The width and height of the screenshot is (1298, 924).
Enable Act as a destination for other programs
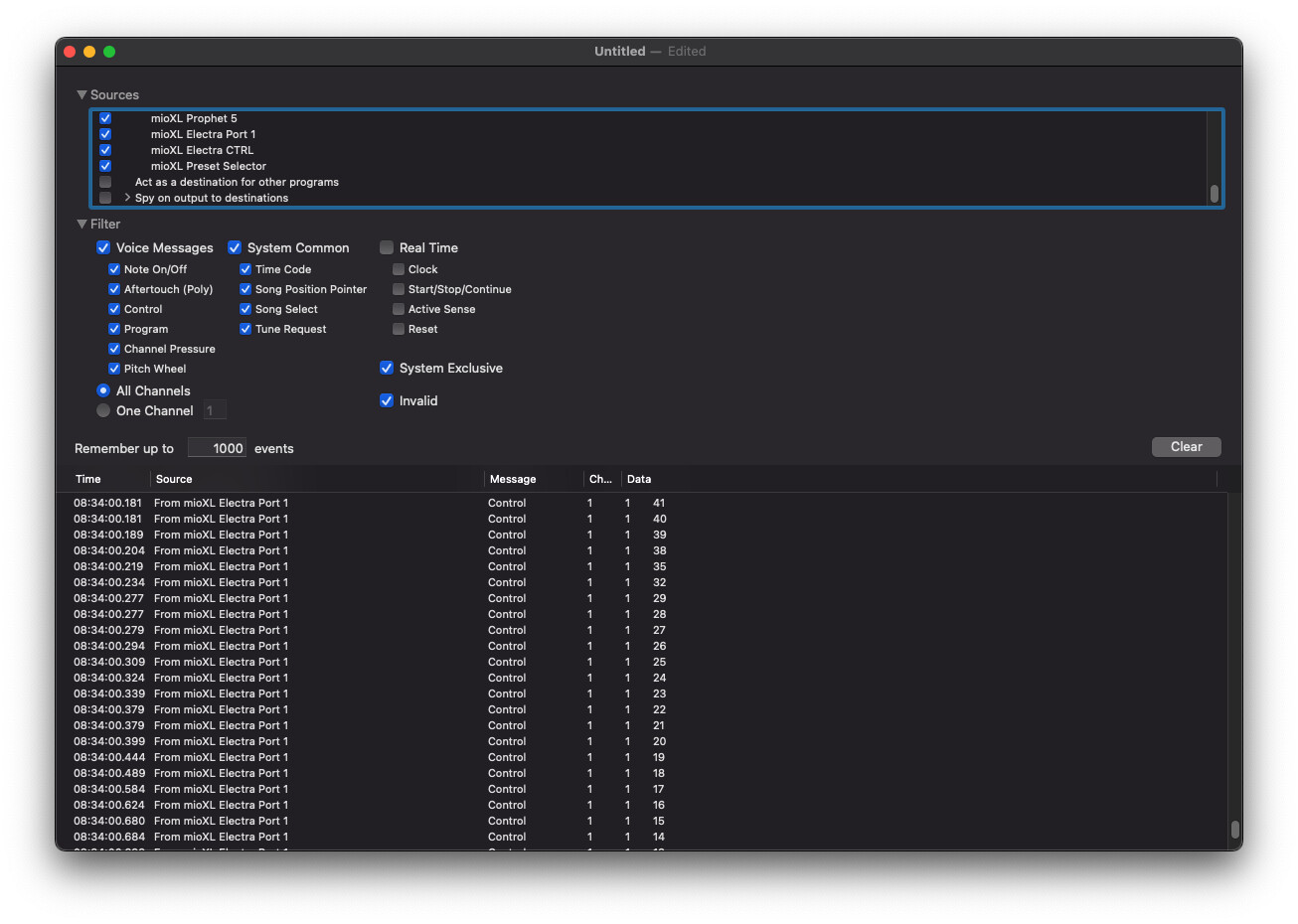tap(104, 182)
